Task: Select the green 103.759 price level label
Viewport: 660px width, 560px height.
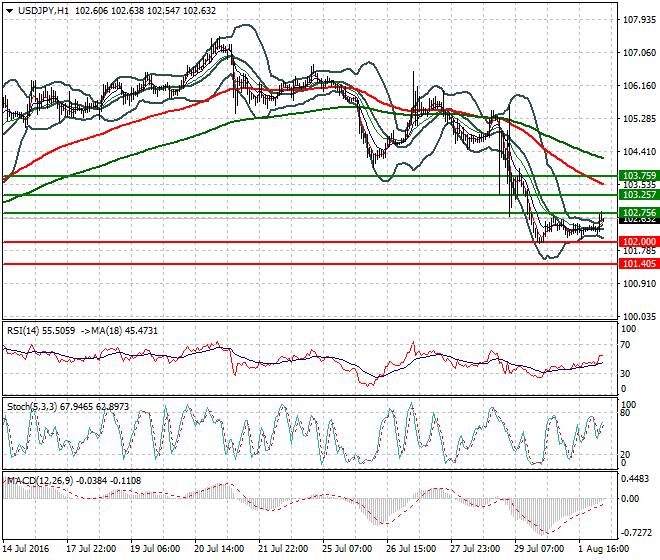Action: pos(639,176)
